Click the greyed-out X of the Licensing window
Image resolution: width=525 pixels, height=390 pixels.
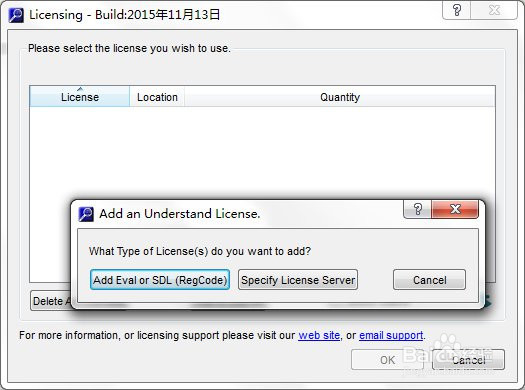point(494,10)
